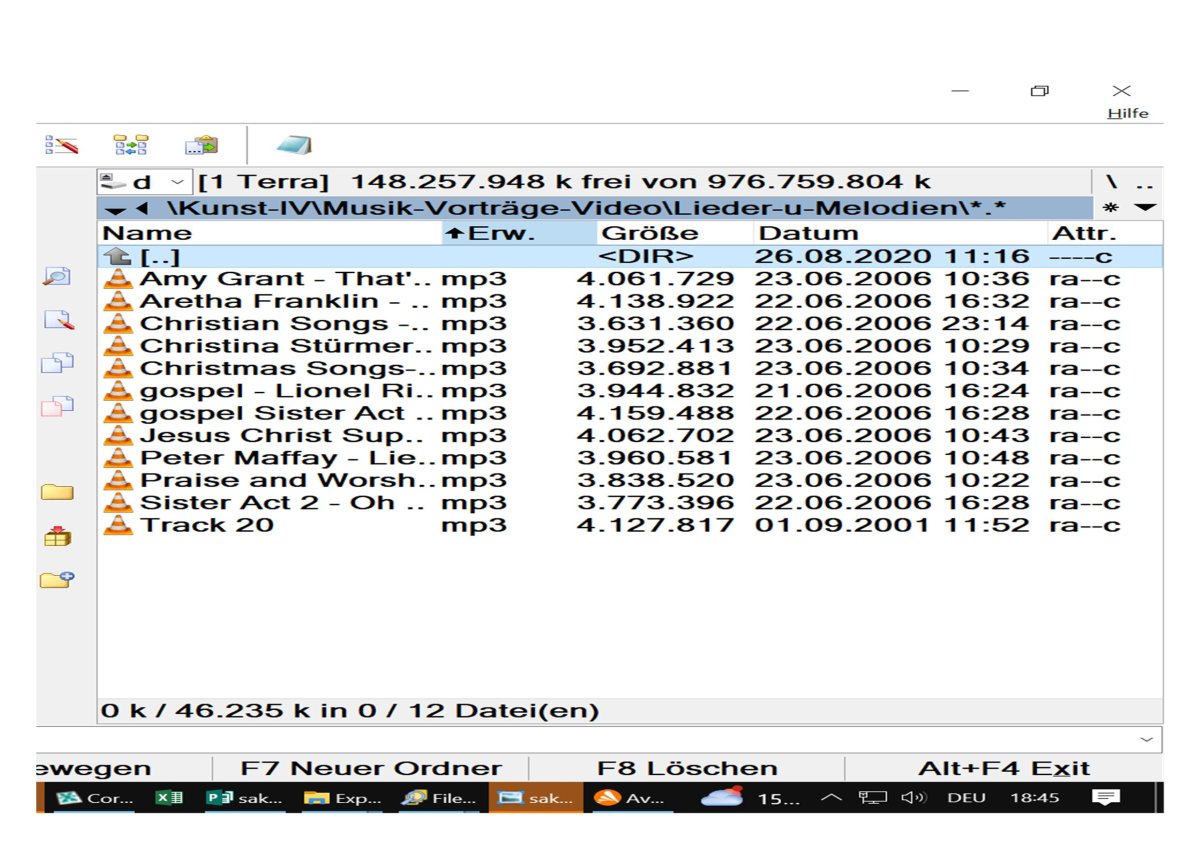Click the up-arrow icon of the [..] entry

pos(119,257)
